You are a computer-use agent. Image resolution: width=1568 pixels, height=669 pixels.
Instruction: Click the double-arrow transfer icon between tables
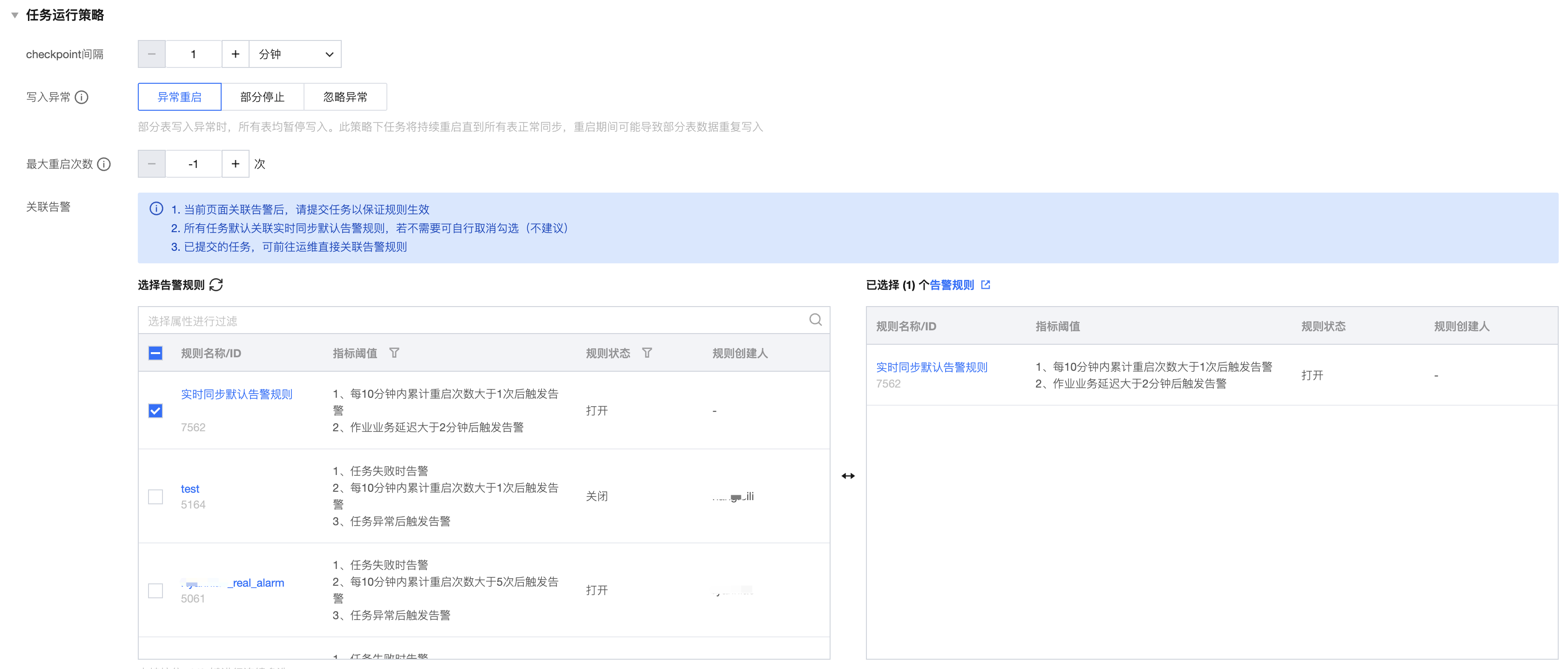point(848,475)
